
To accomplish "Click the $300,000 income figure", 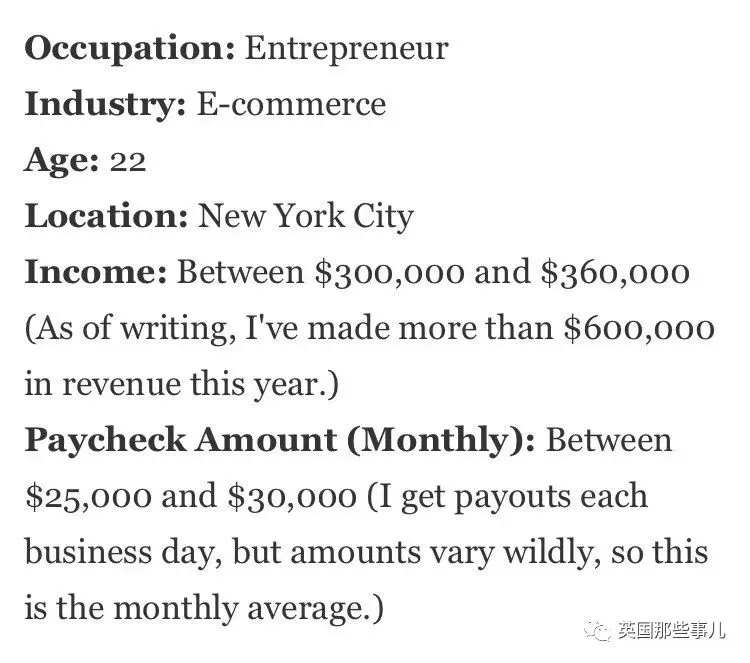I will [x=389, y=273].
